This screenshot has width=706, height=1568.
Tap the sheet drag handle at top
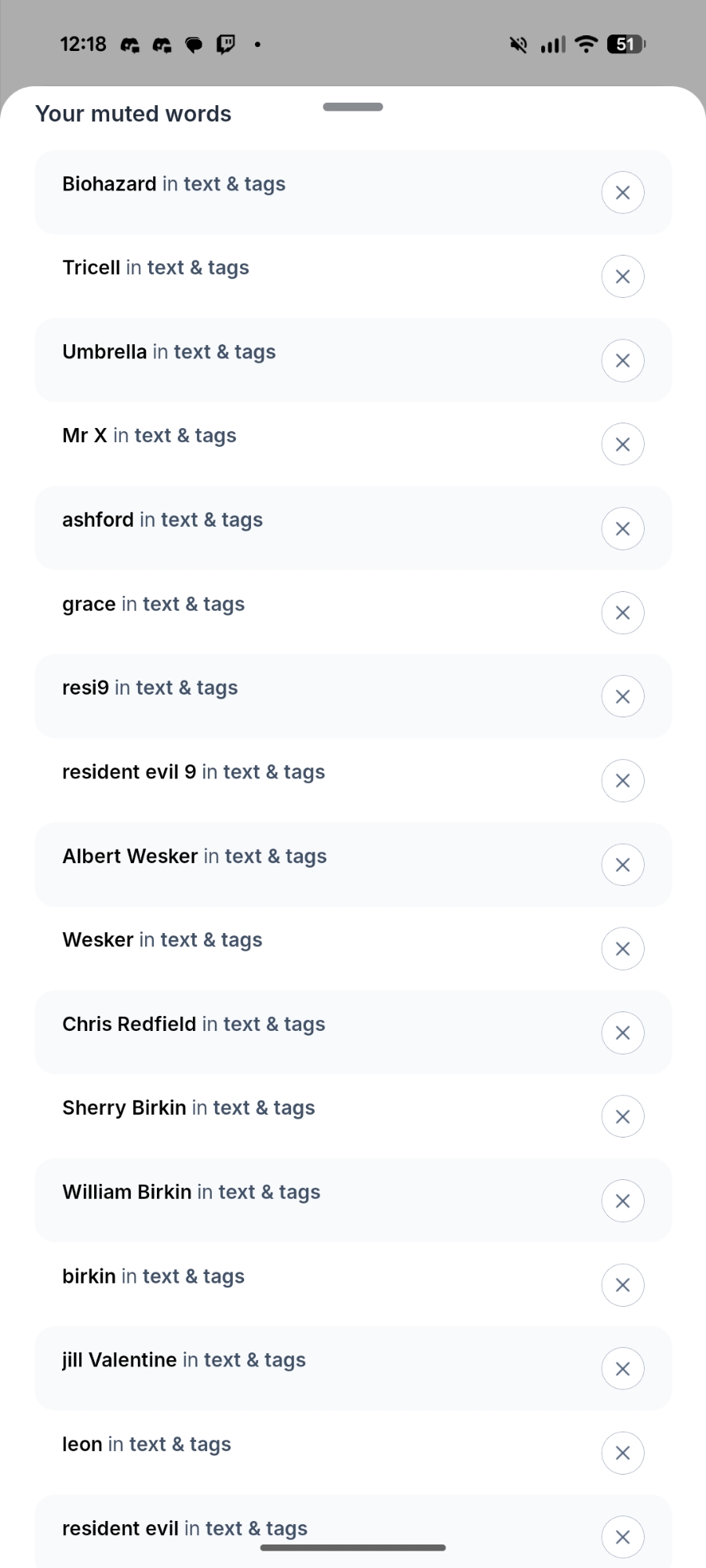pyautogui.click(x=353, y=107)
